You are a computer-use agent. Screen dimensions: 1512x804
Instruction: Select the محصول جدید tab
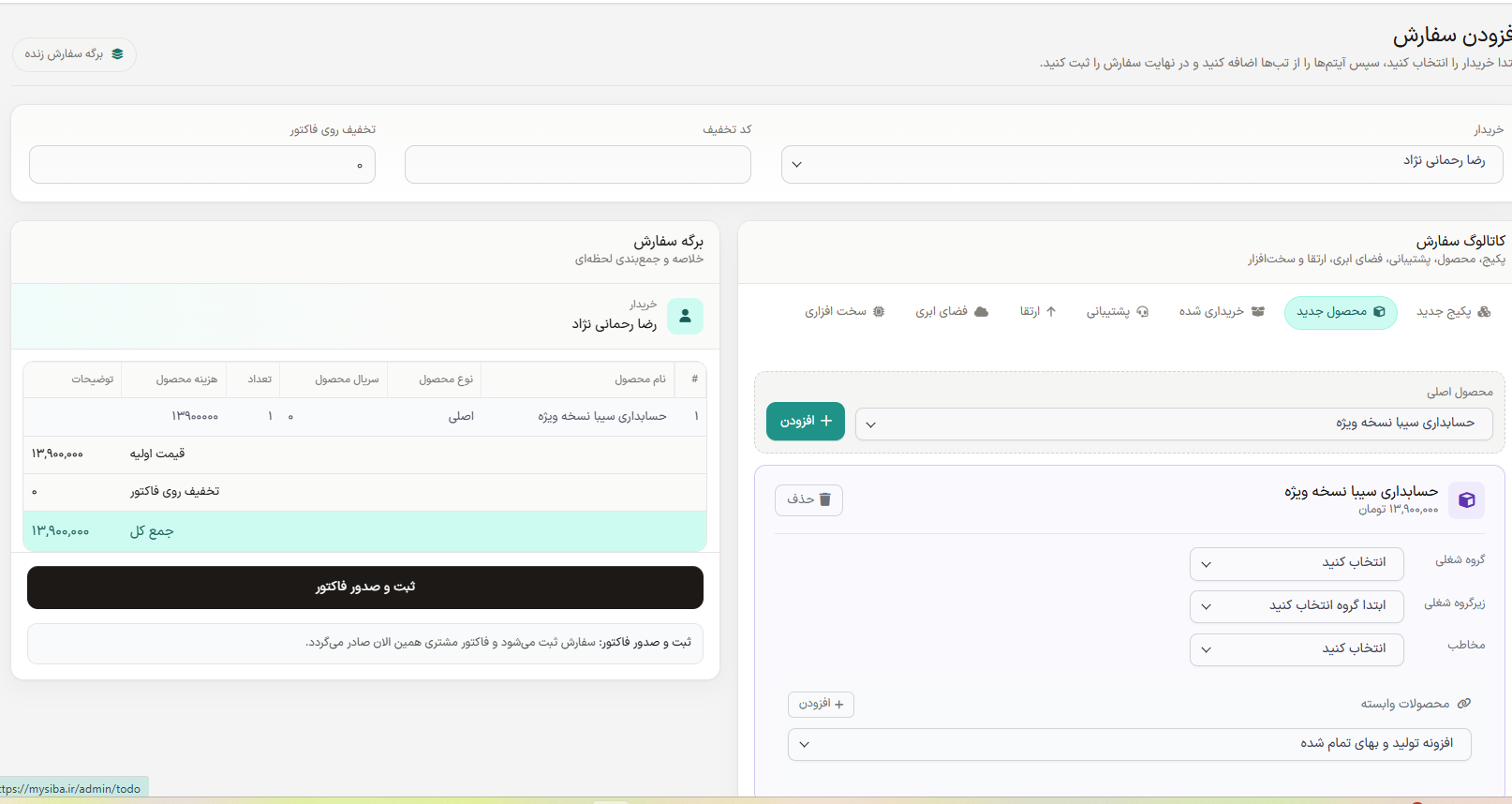point(1341,312)
